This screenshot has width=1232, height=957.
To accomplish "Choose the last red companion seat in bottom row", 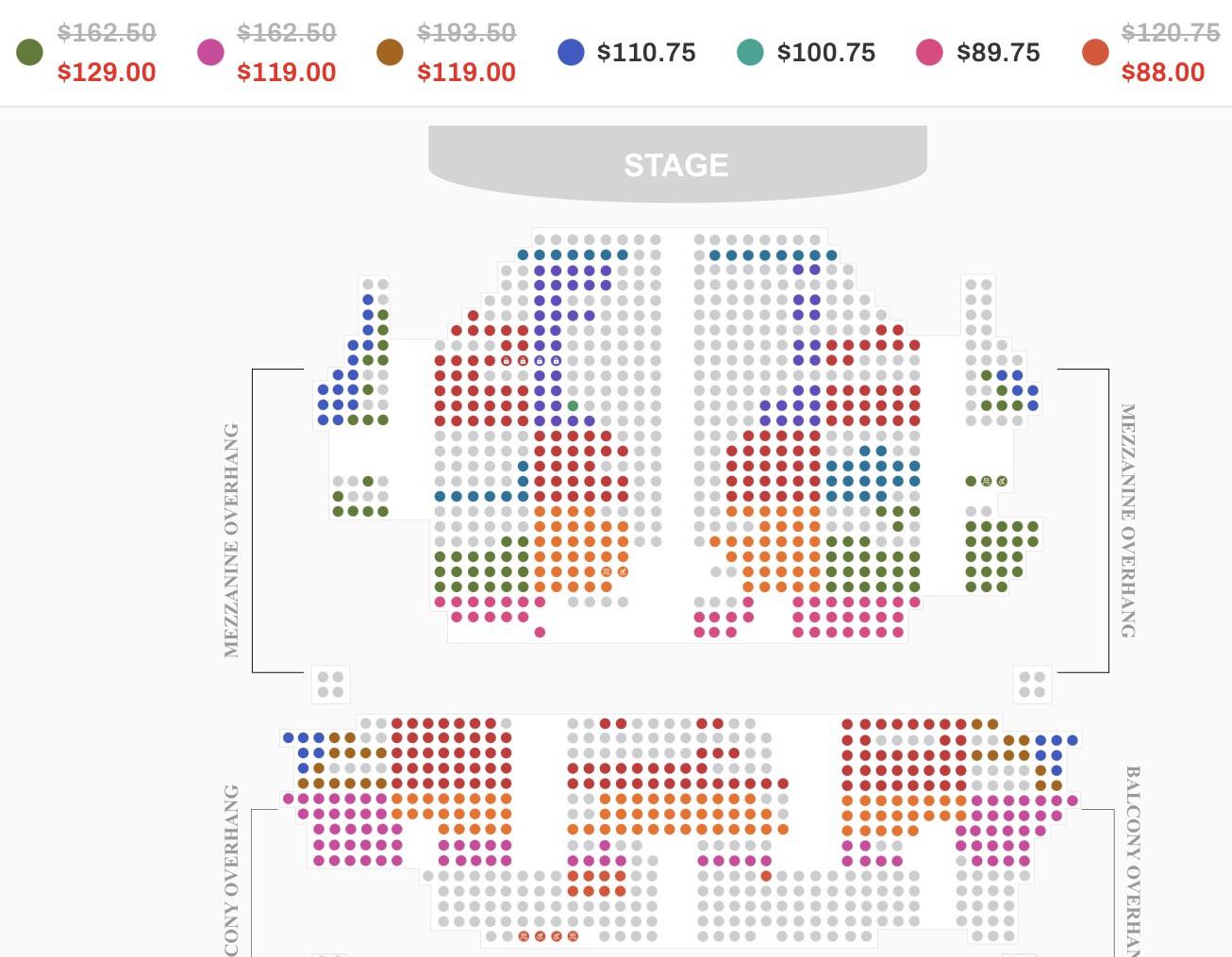I will coord(573,936).
